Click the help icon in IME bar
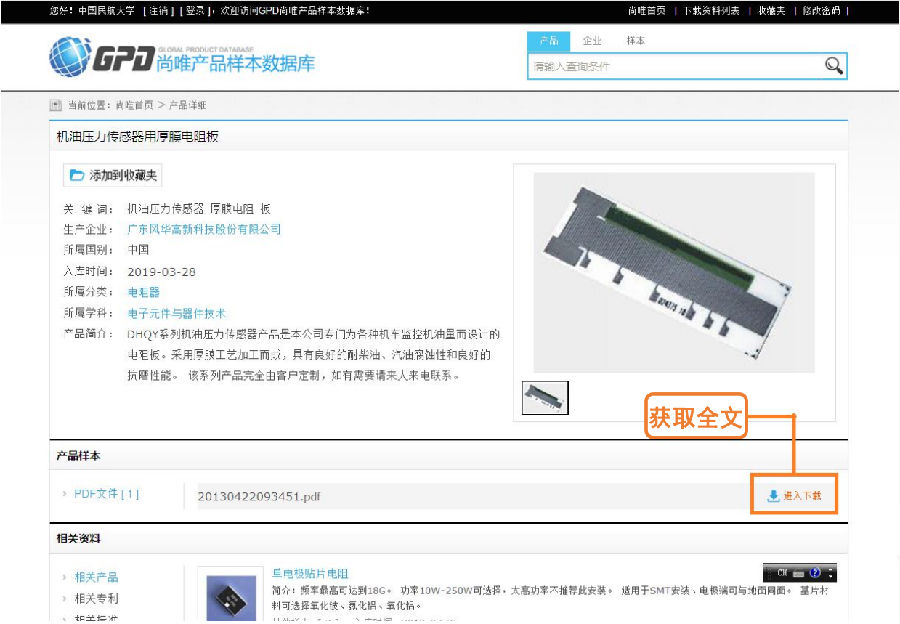 tap(815, 573)
